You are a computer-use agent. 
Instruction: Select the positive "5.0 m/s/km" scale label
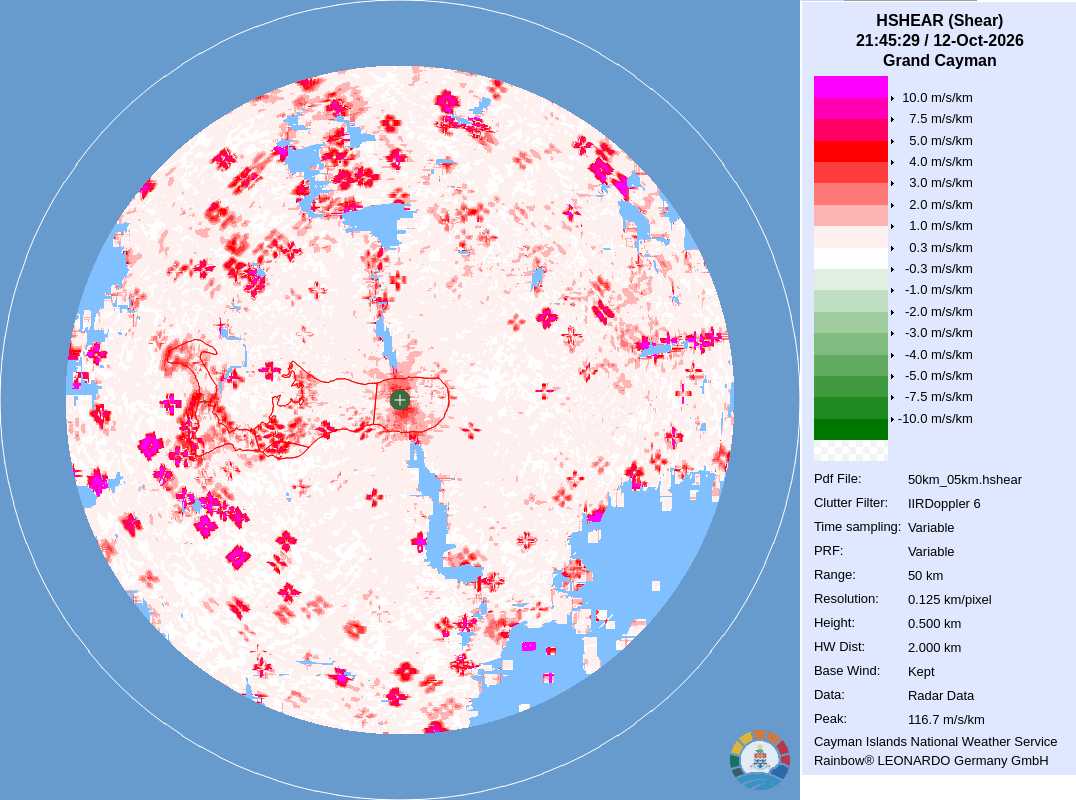(x=940, y=141)
